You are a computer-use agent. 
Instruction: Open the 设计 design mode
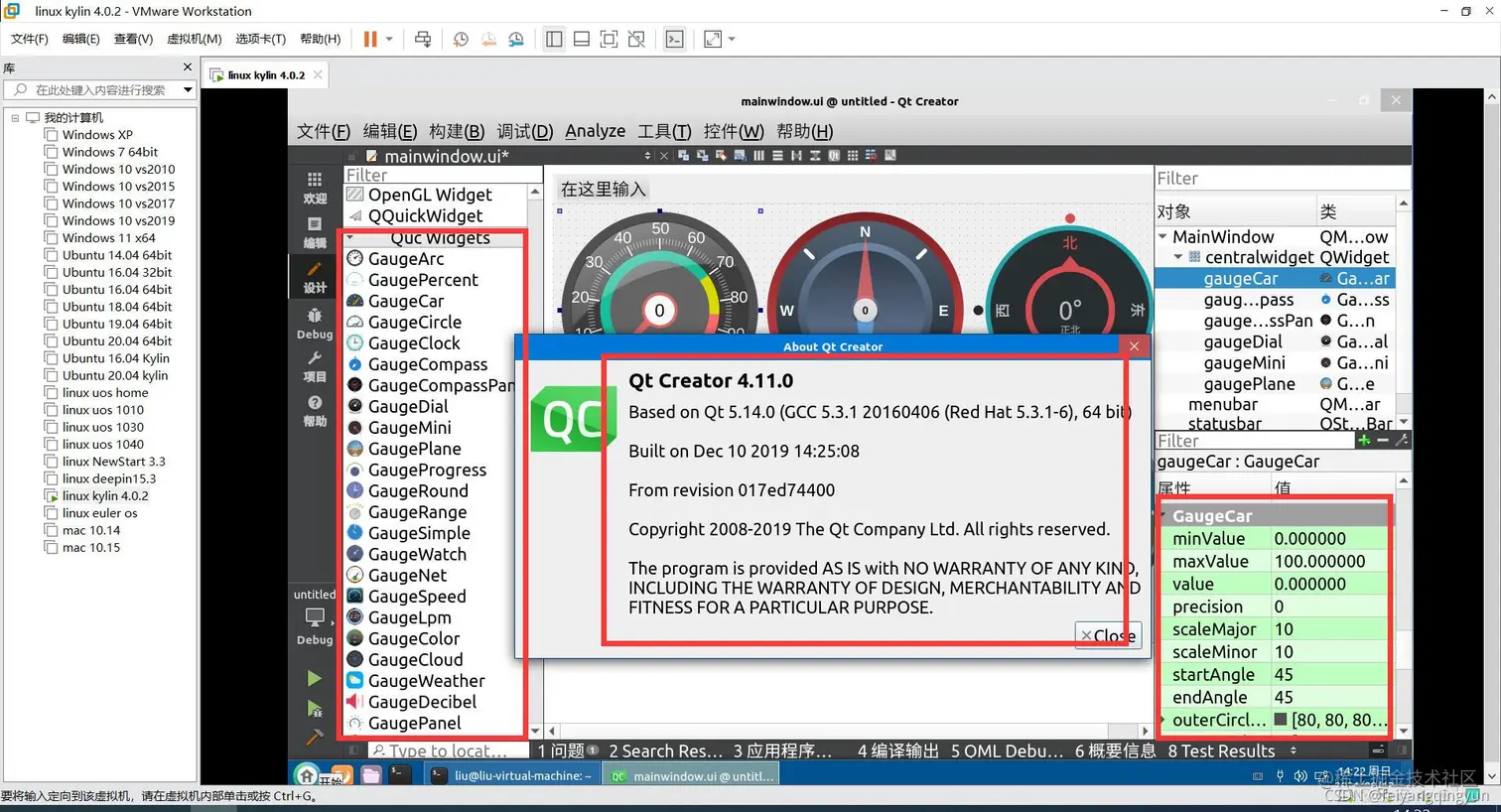[x=315, y=277]
